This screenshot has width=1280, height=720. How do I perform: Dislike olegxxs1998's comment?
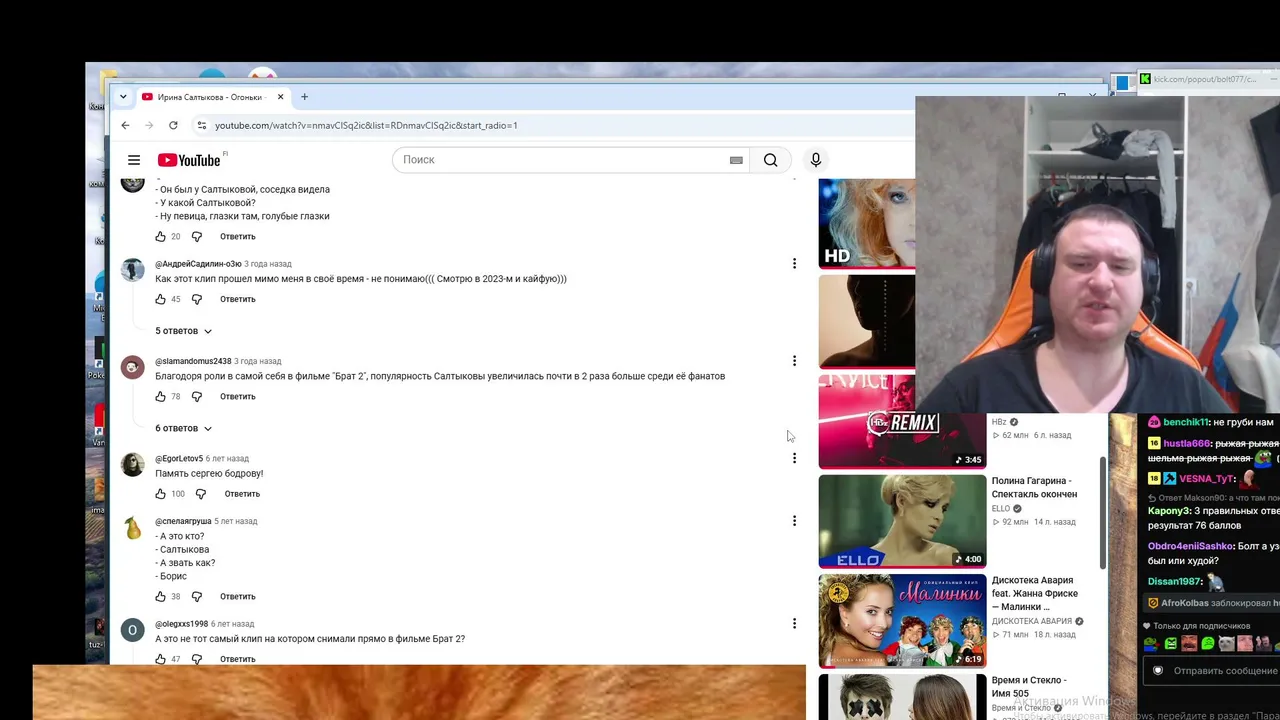[x=197, y=659]
